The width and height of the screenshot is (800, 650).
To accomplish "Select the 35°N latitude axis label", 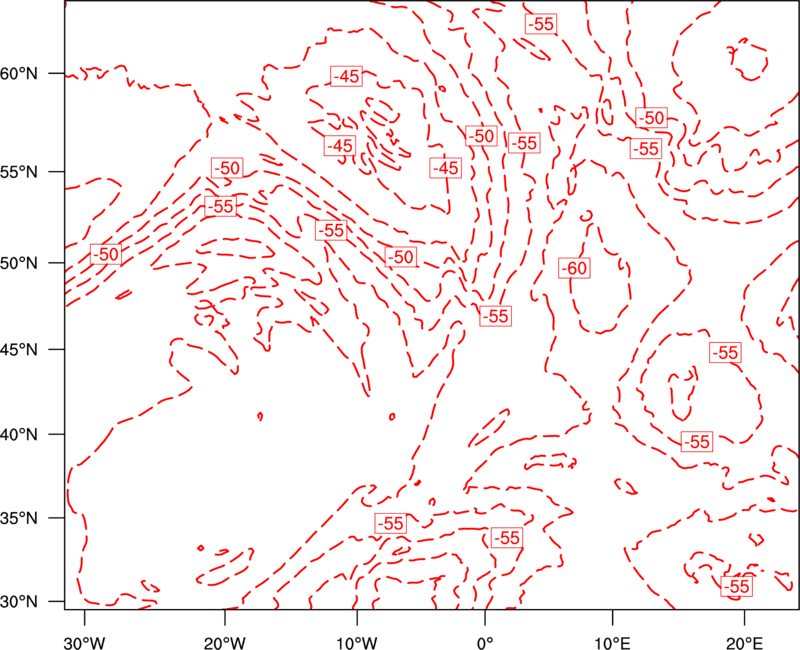I will click(19, 518).
